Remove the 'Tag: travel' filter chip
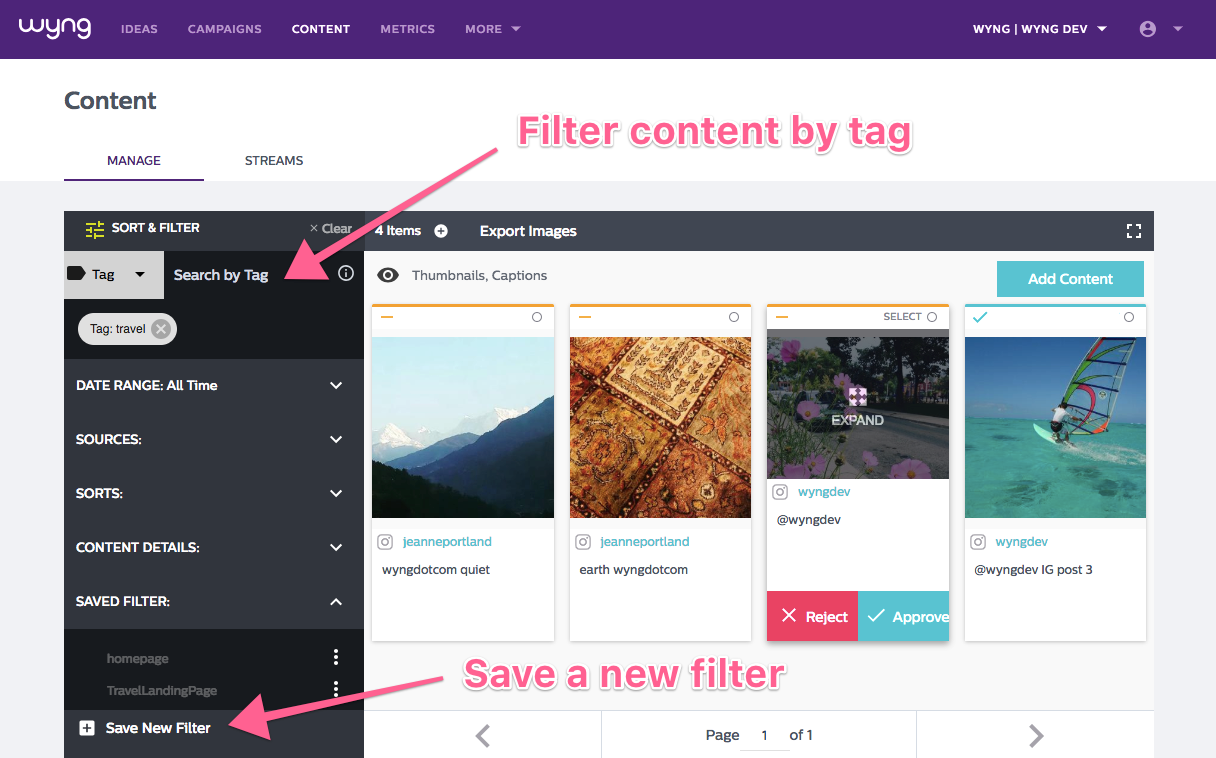Viewport: 1216px width, 758px height. 161,329
